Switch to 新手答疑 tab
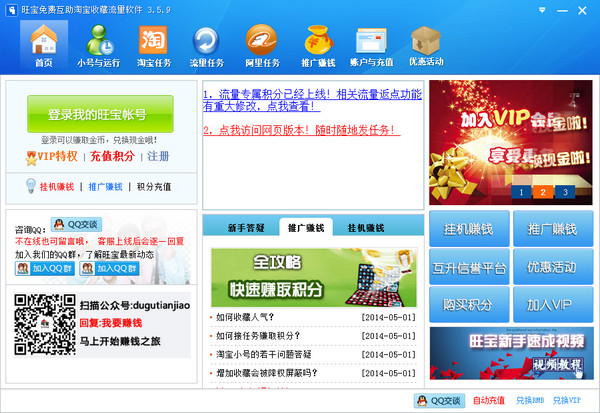The width and height of the screenshot is (600, 413). coord(246,228)
